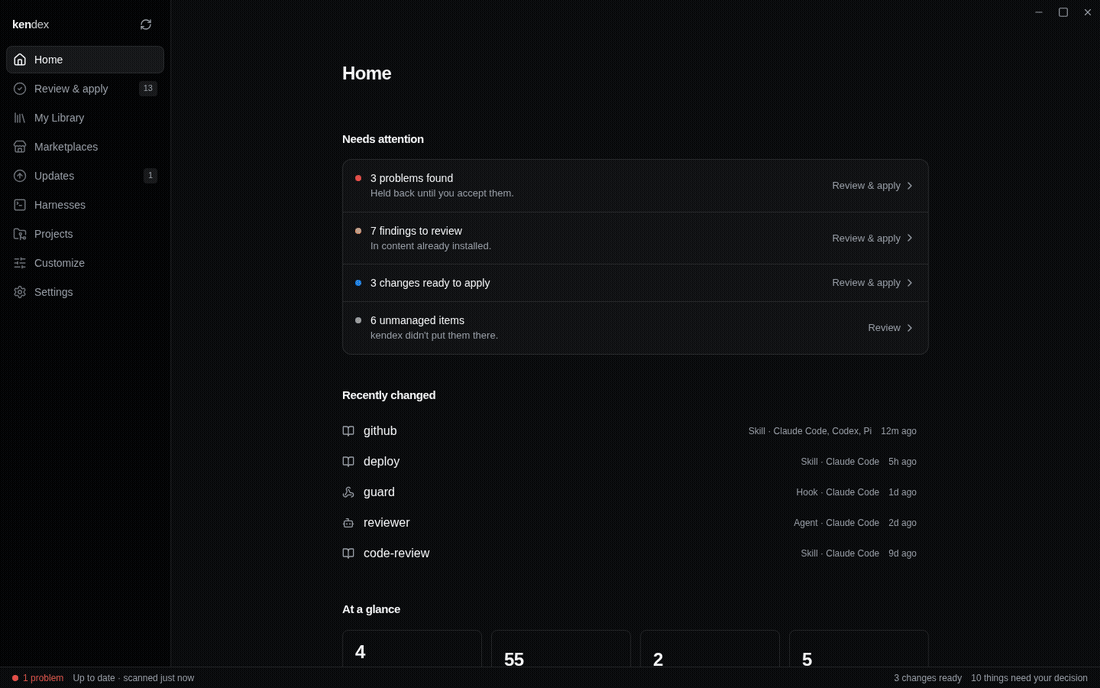Image resolution: width=1100 pixels, height=688 pixels.
Task: Click the red dot beside 3 problems found
Action: click(x=358, y=178)
